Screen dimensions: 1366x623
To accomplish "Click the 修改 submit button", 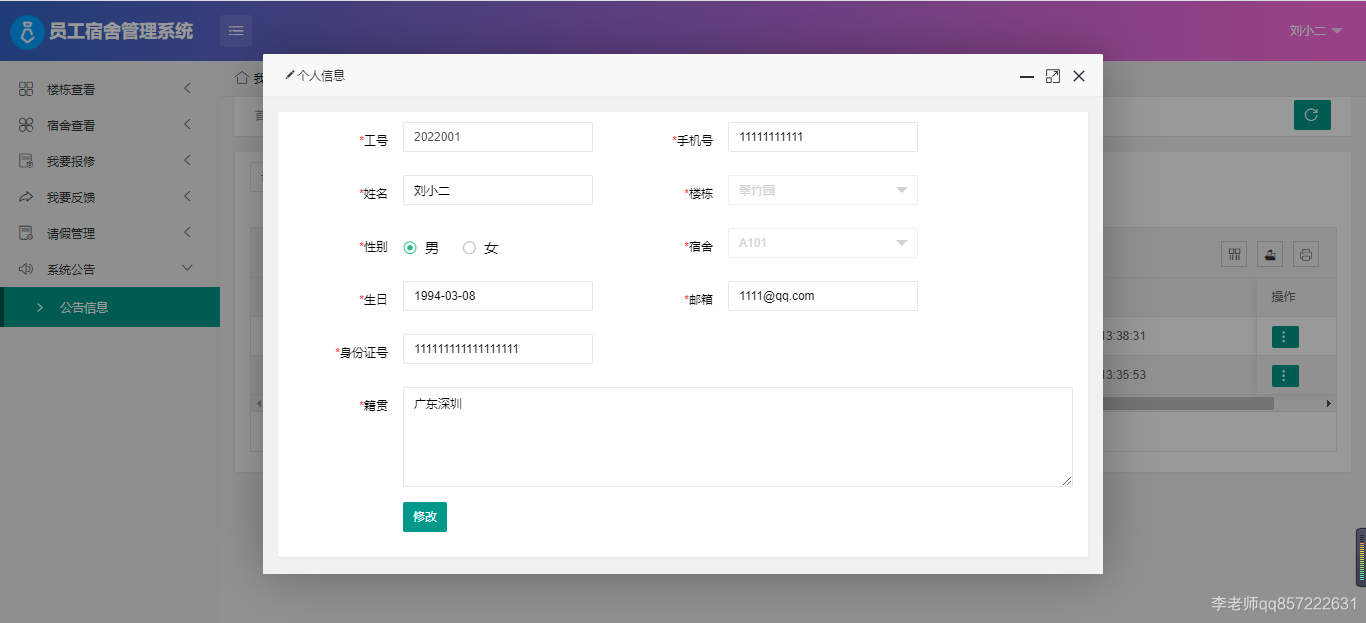I will coord(424,517).
